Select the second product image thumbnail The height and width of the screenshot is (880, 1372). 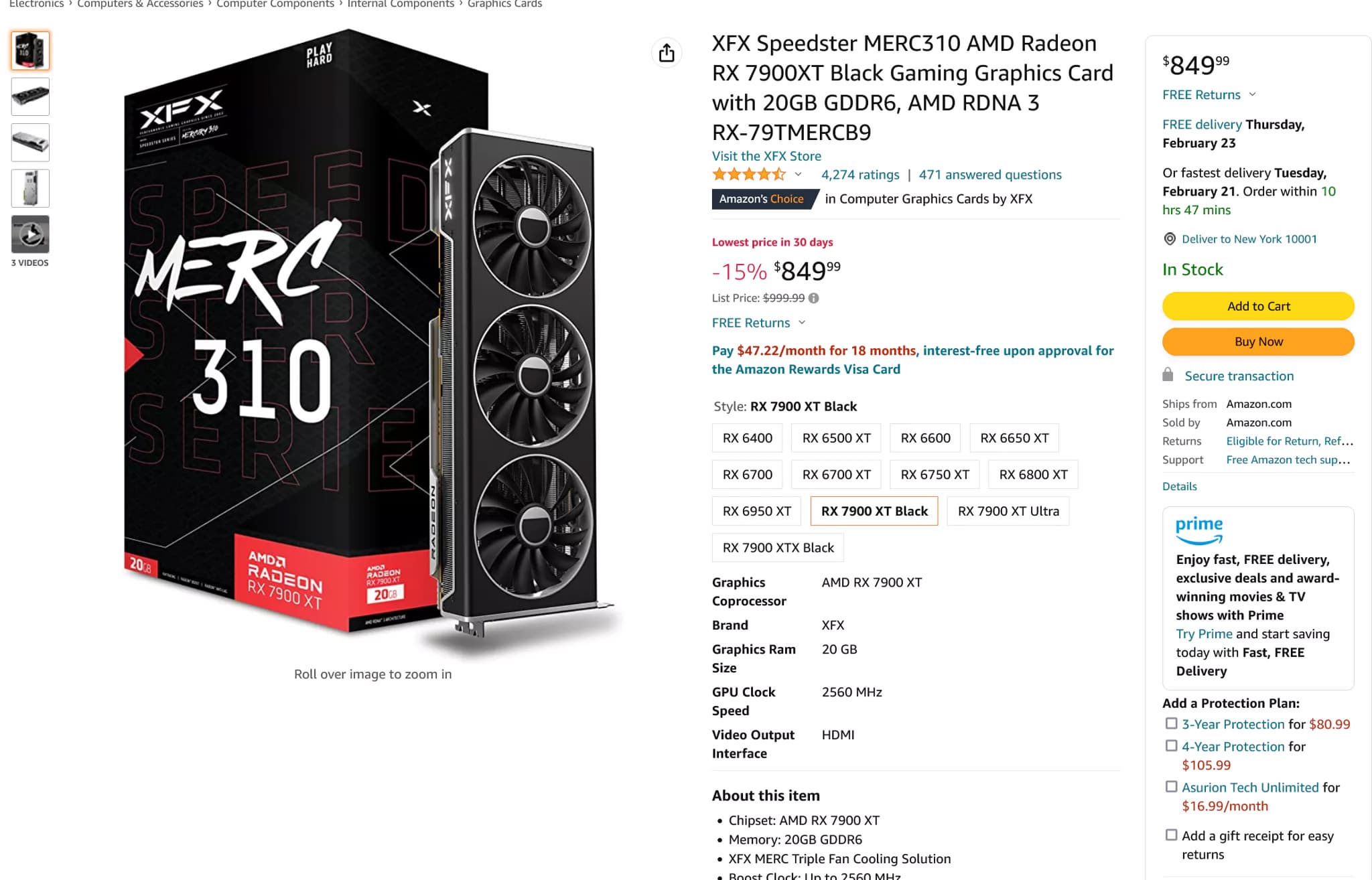[30, 96]
